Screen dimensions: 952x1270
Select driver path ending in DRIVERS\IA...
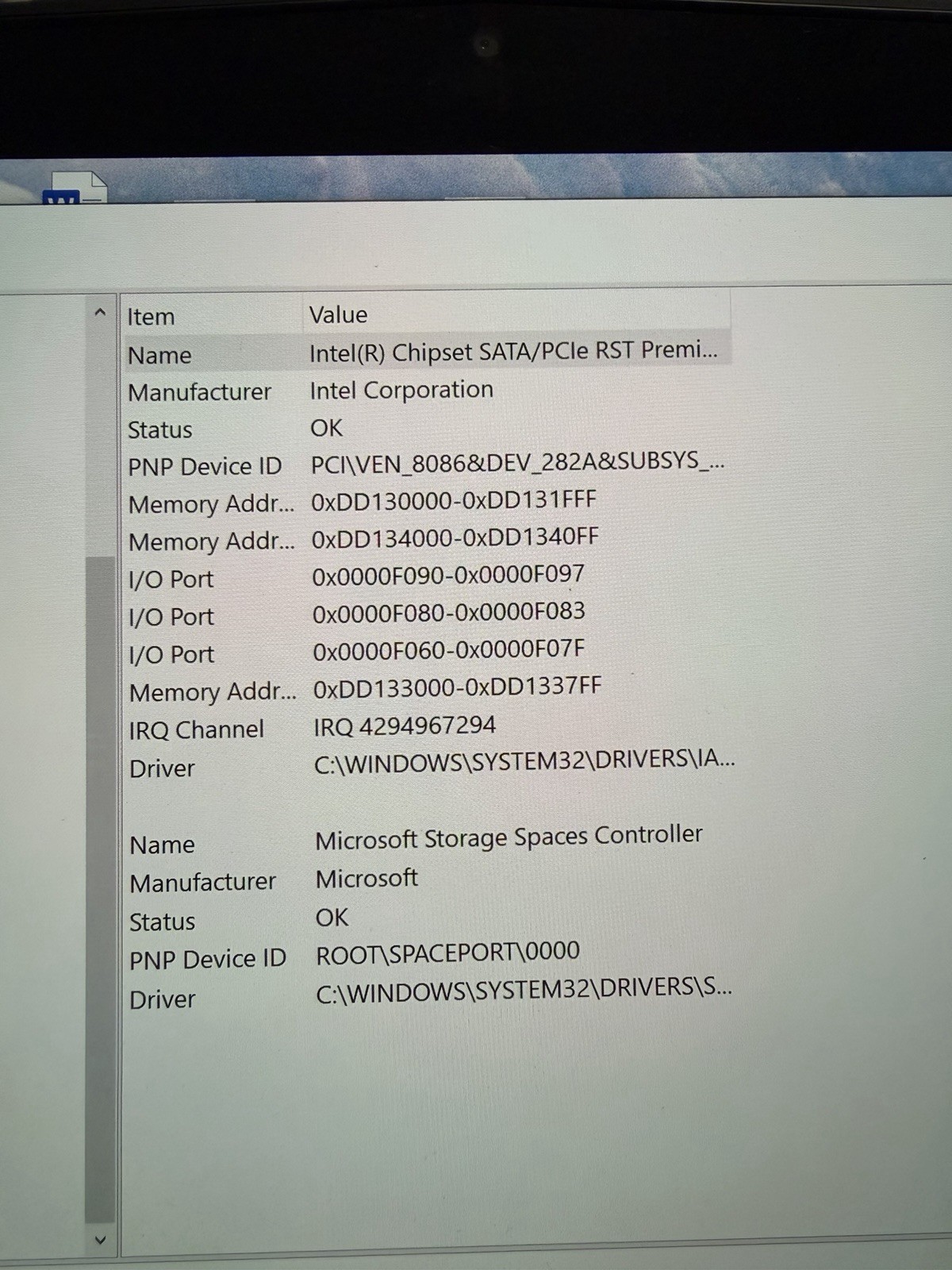click(x=524, y=762)
